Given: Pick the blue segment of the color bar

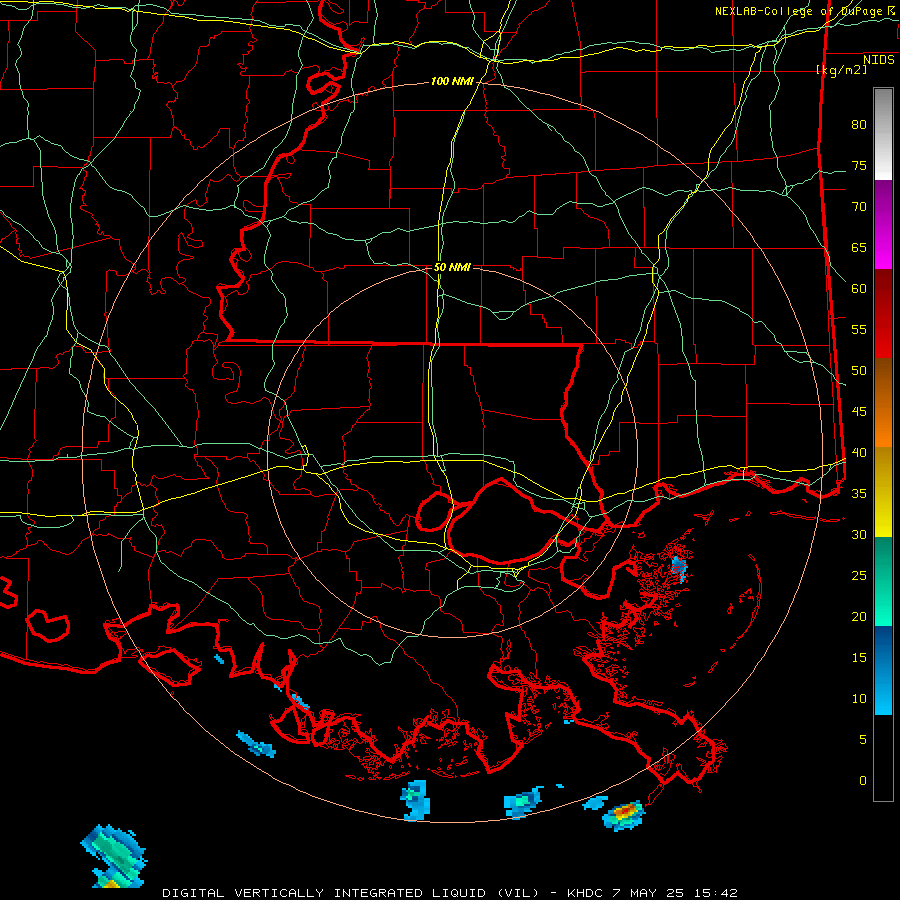Looking at the screenshot, I should tap(883, 670).
